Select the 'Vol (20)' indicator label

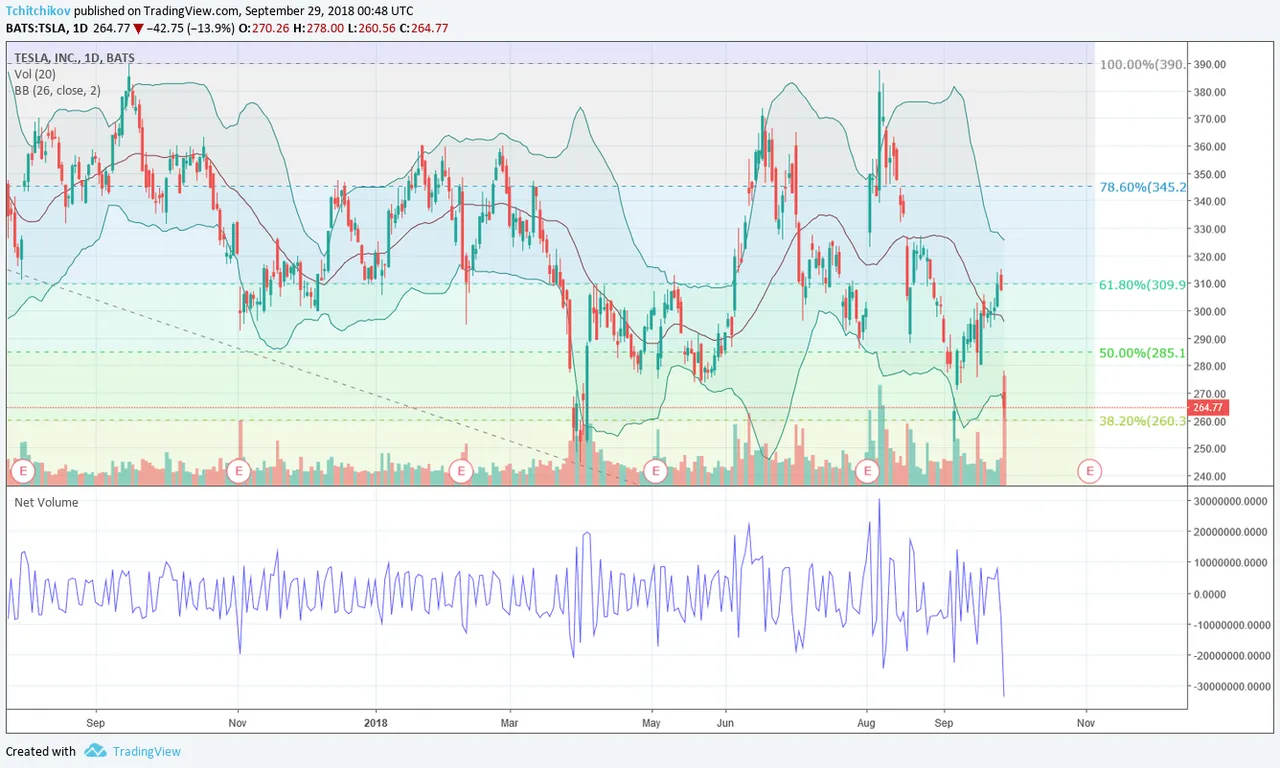click(x=35, y=74)
